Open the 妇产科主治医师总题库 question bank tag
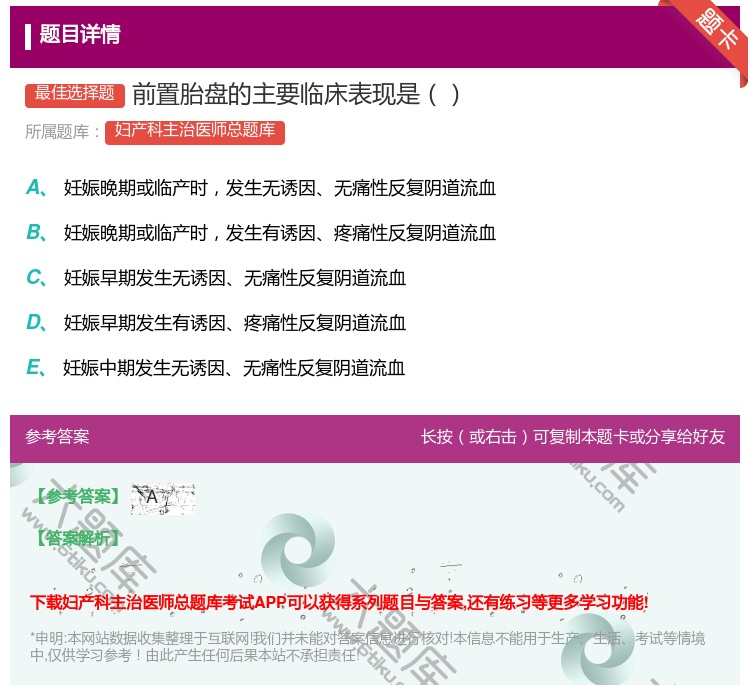The image size is (750, 685). pyautogui.click(x=194, y=132)
